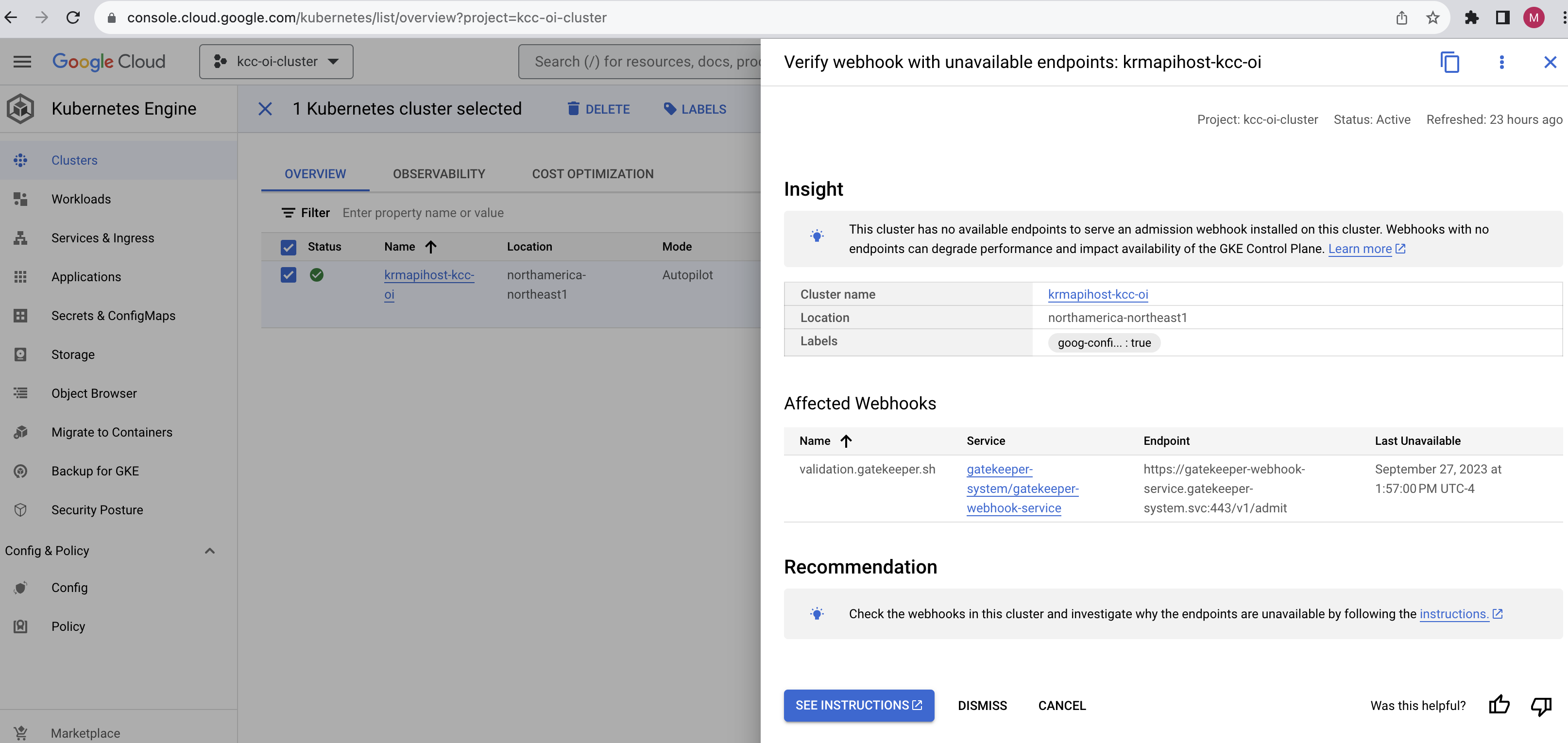The width and height of the screenshot is (1568, 743).
Task: Open the three-dot overflow menu
Action: point(1501,62)
